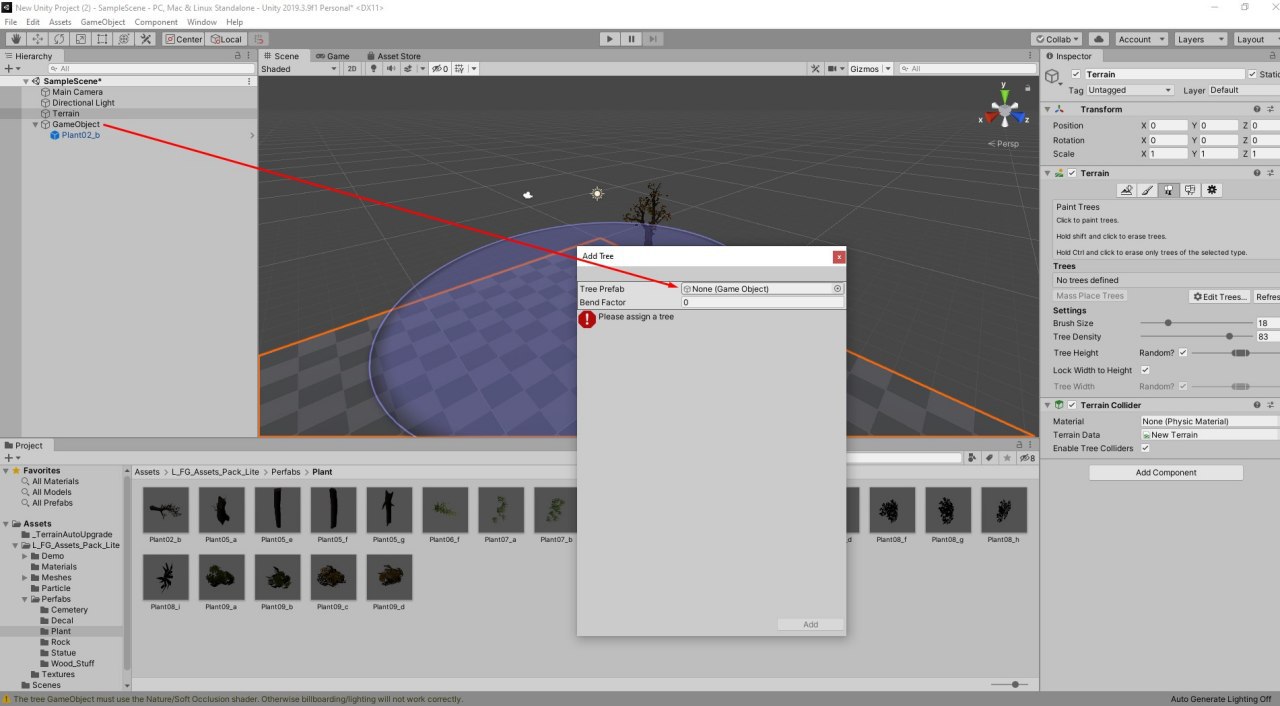1280x706 pixels.
Task: Open the custom editor tools button
Action: pos(146,39)
